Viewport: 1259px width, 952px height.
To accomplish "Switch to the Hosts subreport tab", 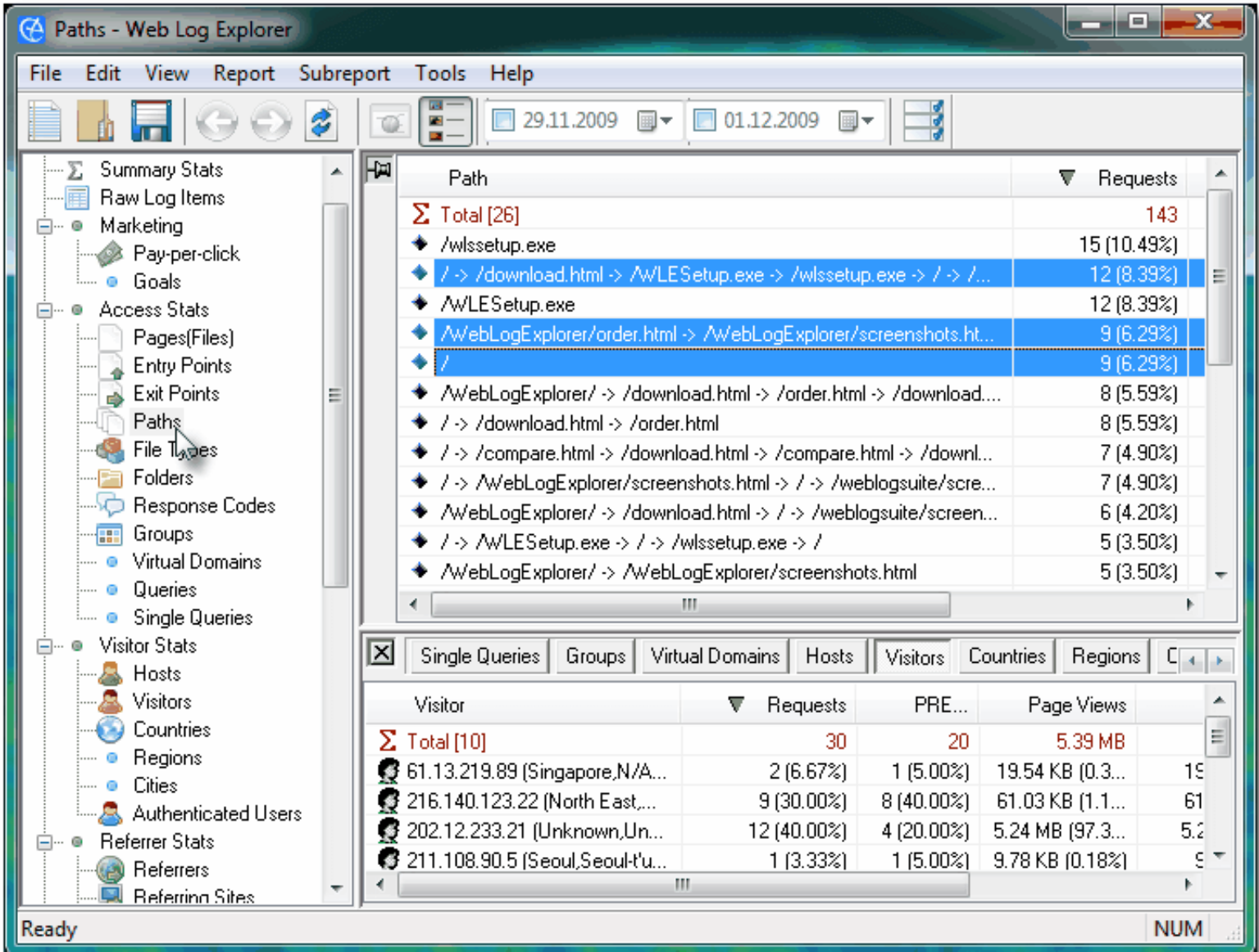I will pyautogui.click(x=829, y=656).
